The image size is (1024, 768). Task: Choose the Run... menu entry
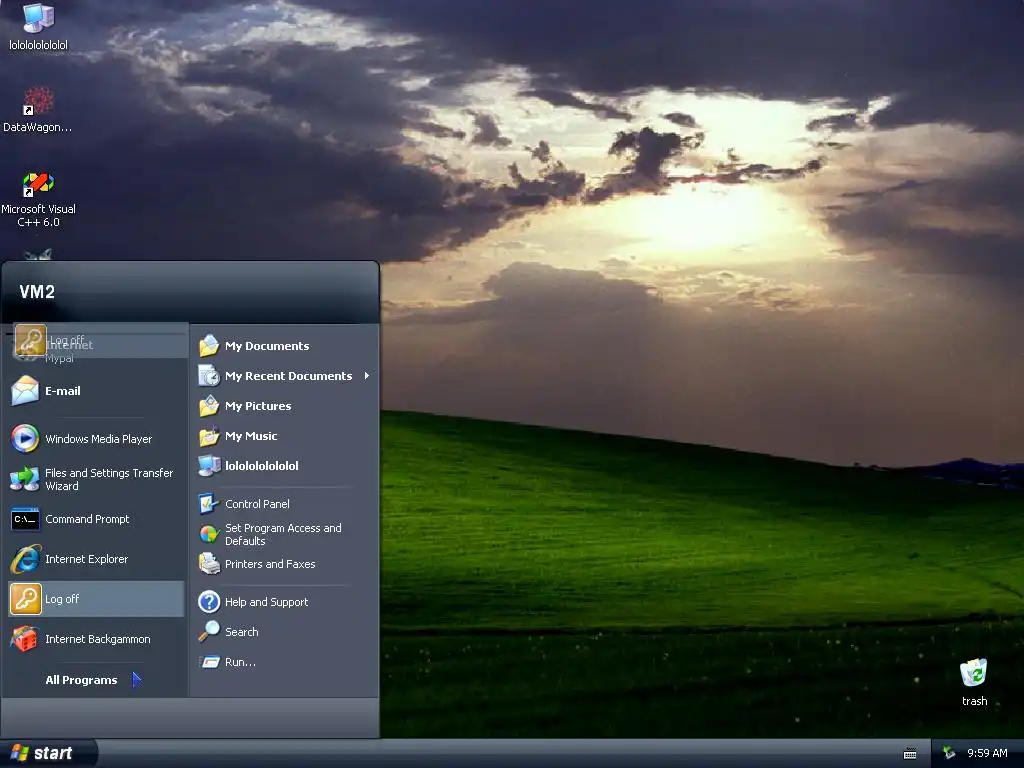coord(285,662)
